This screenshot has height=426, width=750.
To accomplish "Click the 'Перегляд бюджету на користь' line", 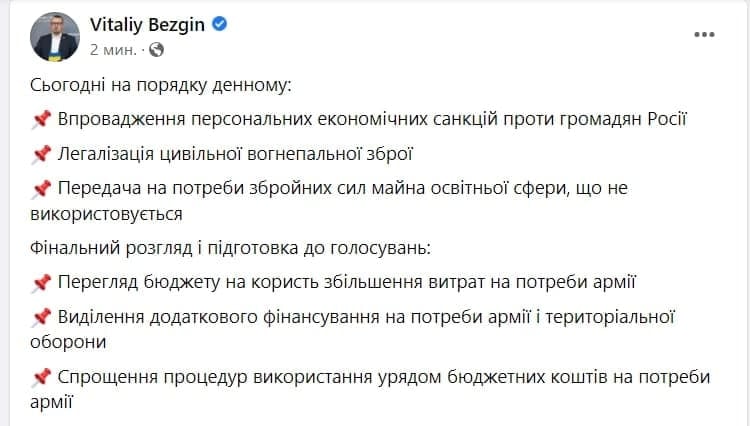I will [x=347, y=282].
